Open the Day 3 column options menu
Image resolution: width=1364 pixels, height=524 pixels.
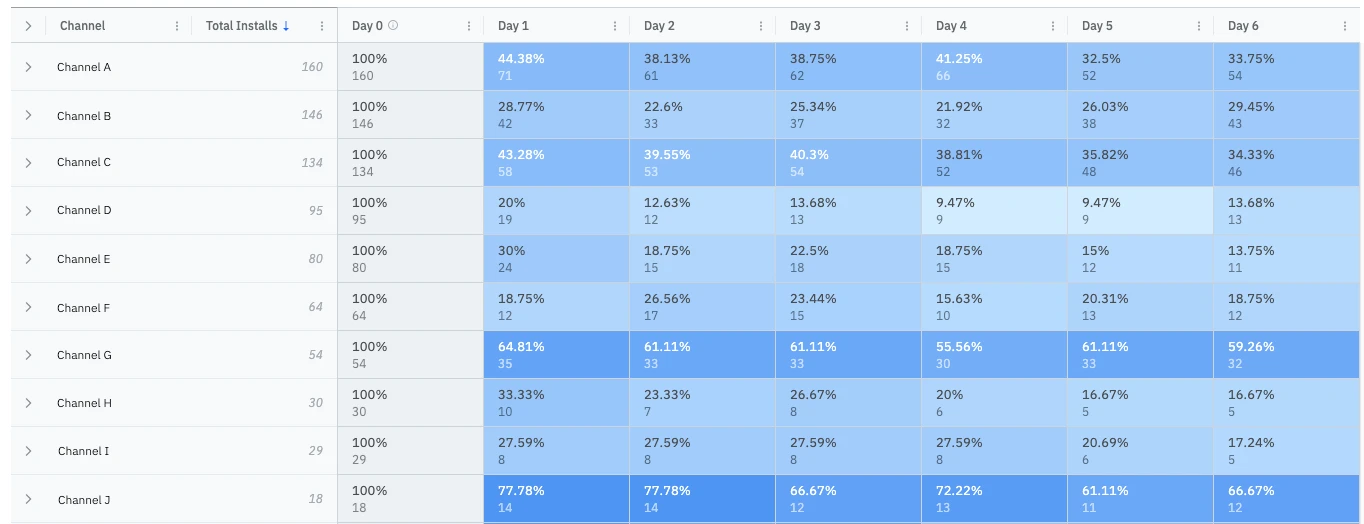pyautogui.click(x=907, y=26)
